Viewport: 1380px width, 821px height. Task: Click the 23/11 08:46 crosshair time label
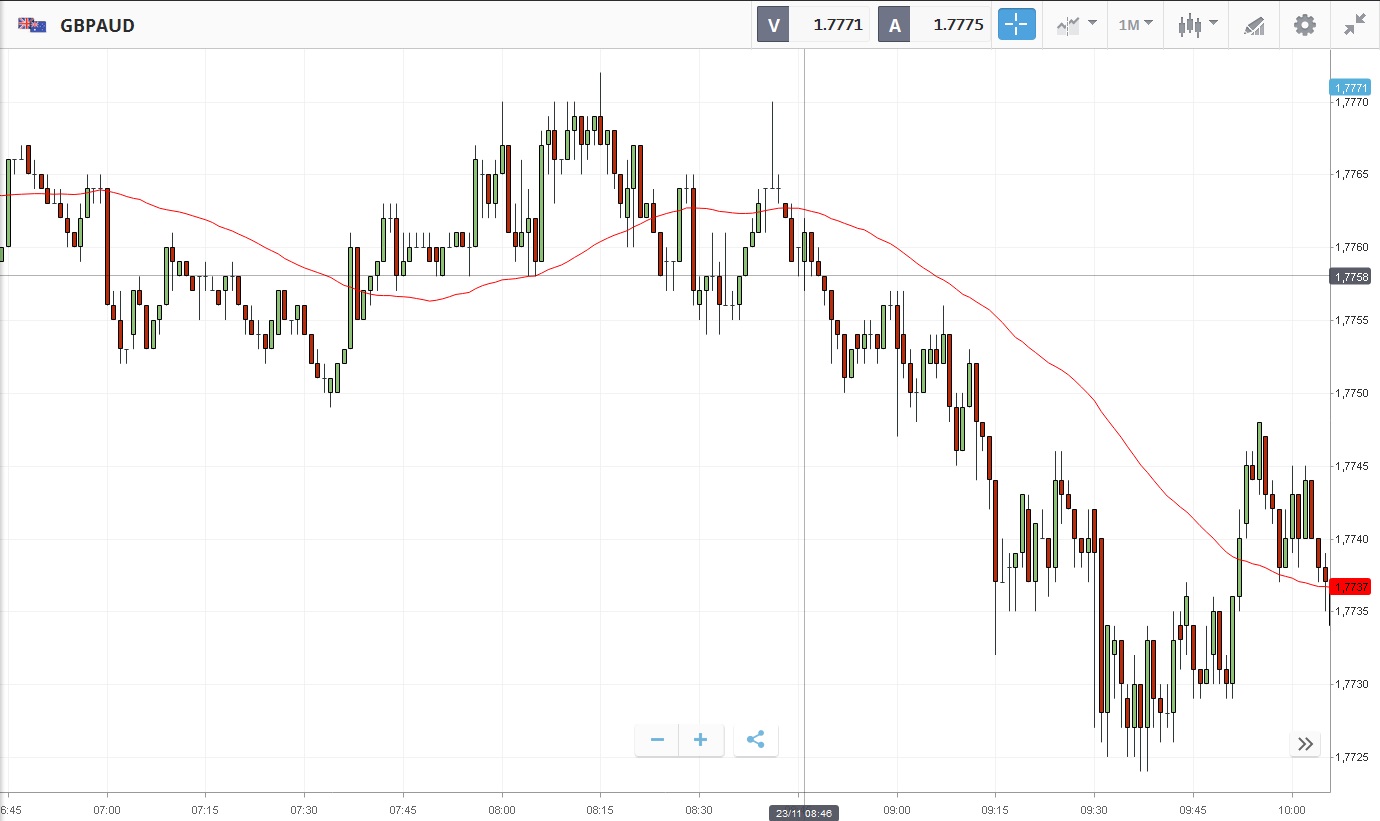pyautogui.click(x=805, y=813)
